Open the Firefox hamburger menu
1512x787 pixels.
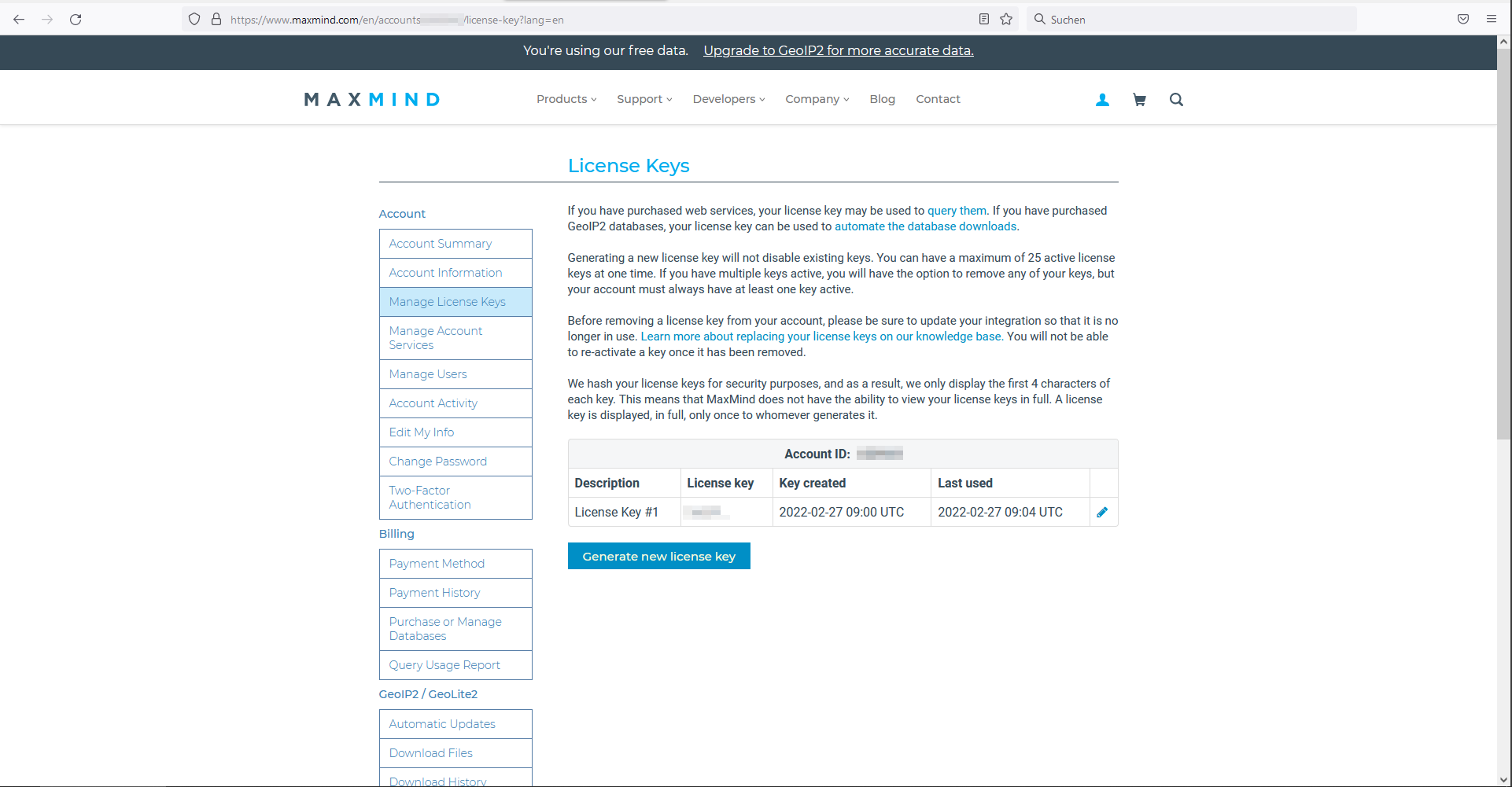tap(1492, 20)
